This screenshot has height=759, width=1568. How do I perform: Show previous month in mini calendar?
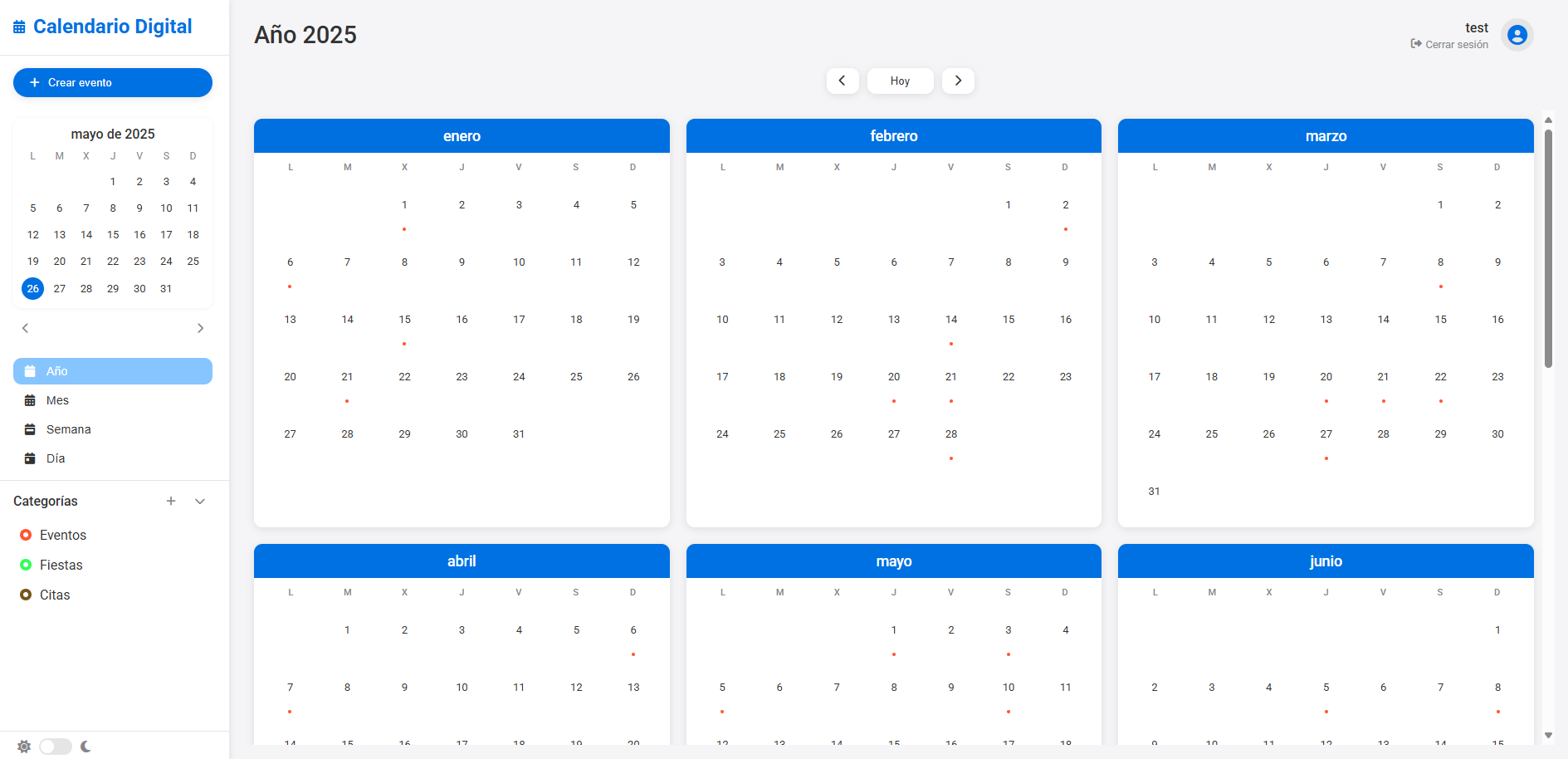pos(26,328)
